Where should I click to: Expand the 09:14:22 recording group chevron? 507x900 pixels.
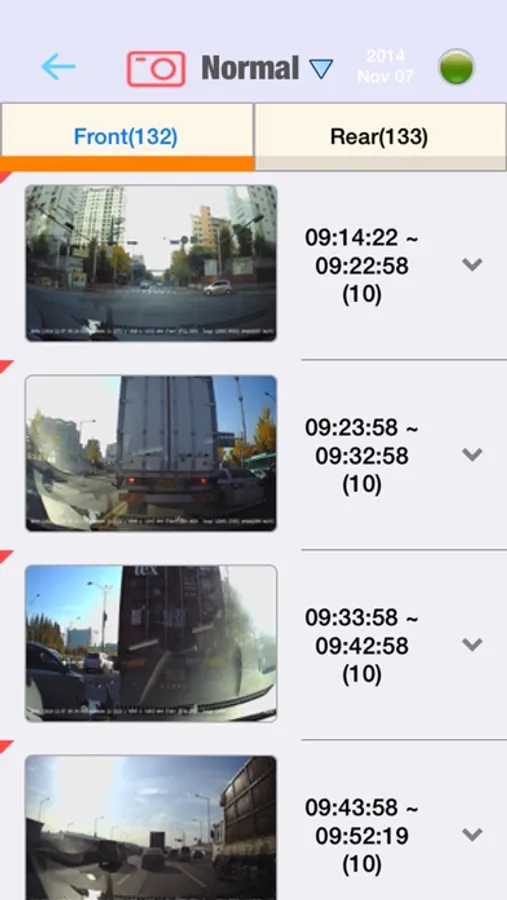click(x=472, y=264)
